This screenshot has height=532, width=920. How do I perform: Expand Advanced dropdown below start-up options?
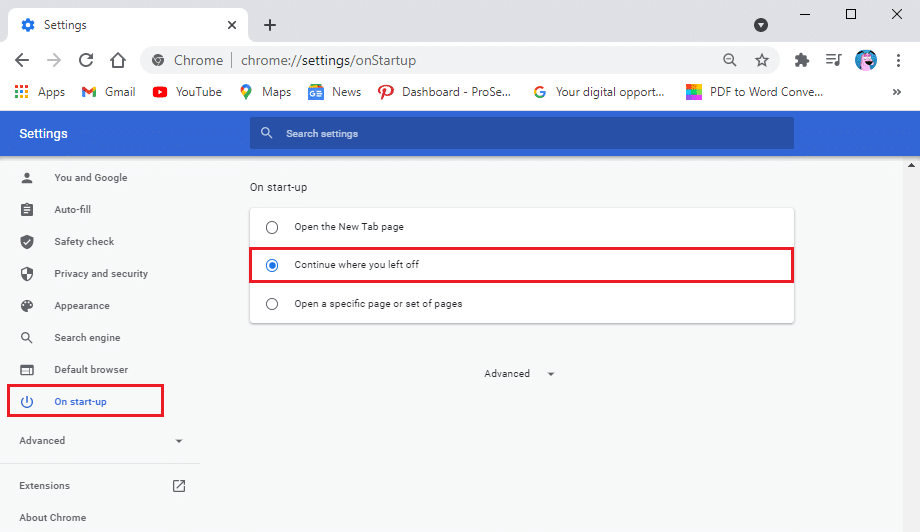518,374
